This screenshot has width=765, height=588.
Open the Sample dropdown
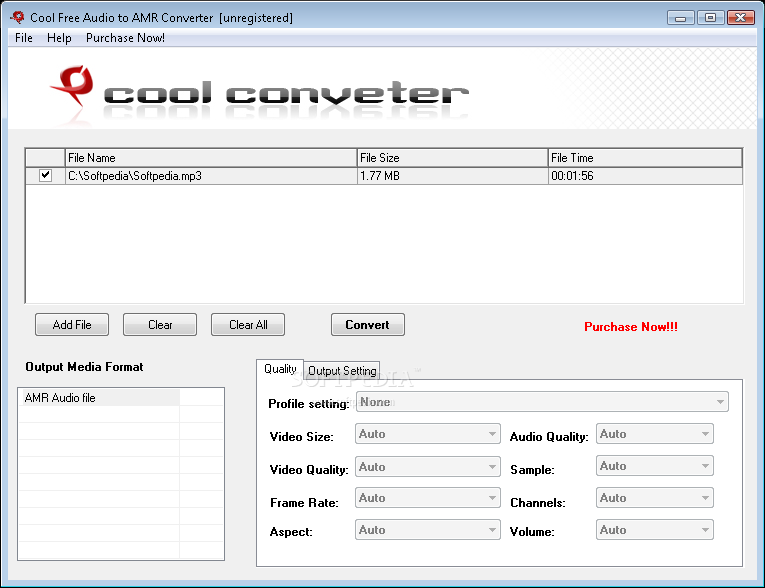click(654, 466)
